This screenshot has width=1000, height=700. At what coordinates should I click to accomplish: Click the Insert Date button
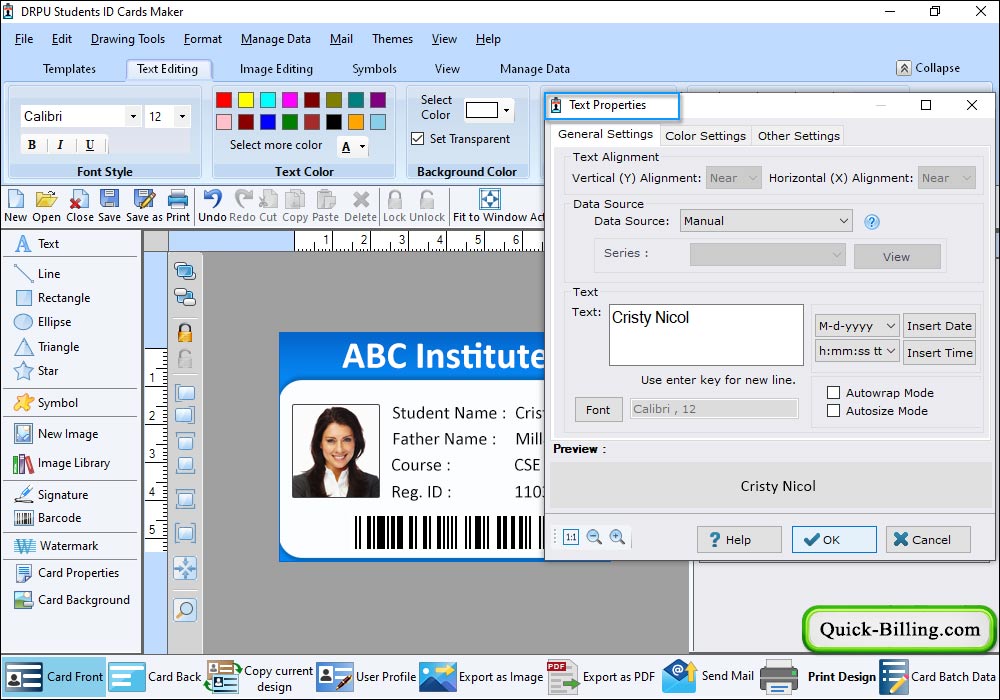939,326
